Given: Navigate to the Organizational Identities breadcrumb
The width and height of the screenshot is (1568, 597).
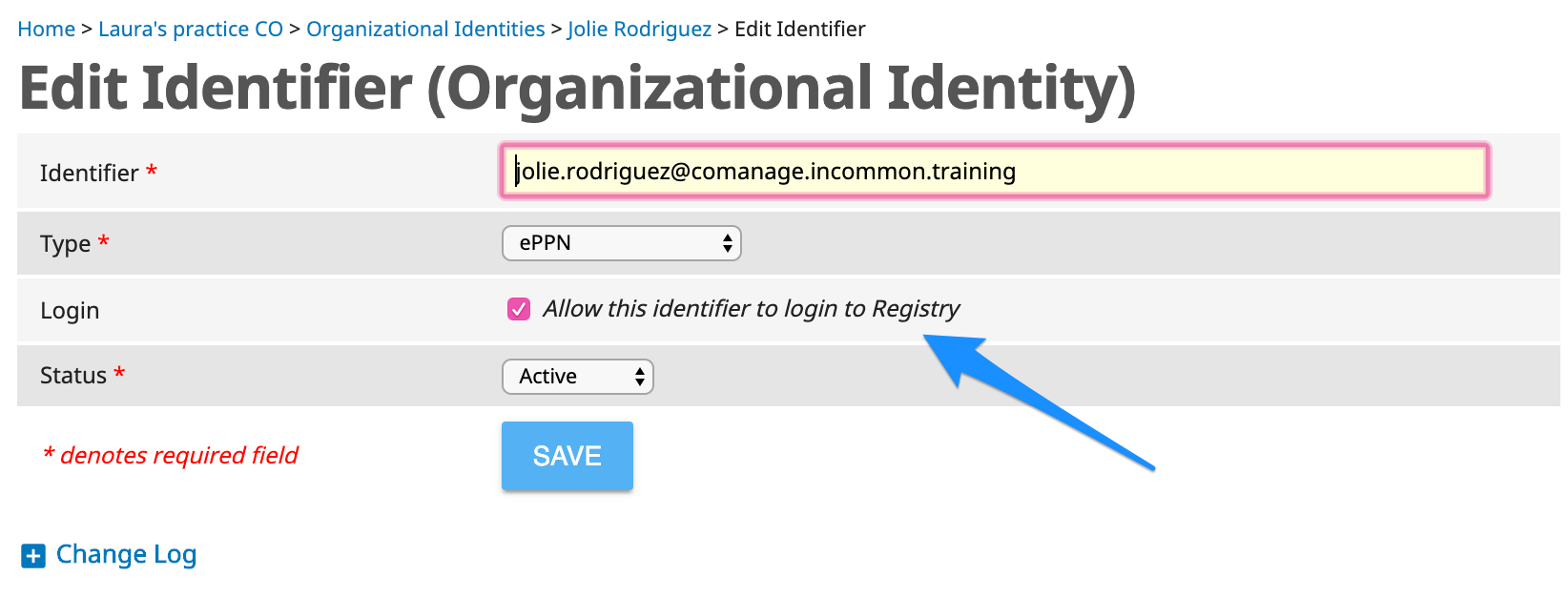Looking at the screenshot, I should tap(425, 30).
